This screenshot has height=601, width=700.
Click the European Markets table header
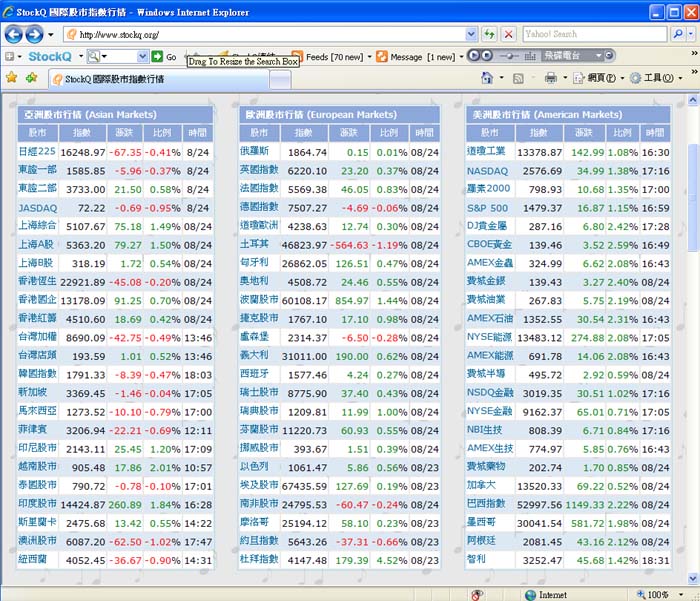(339, 115)
